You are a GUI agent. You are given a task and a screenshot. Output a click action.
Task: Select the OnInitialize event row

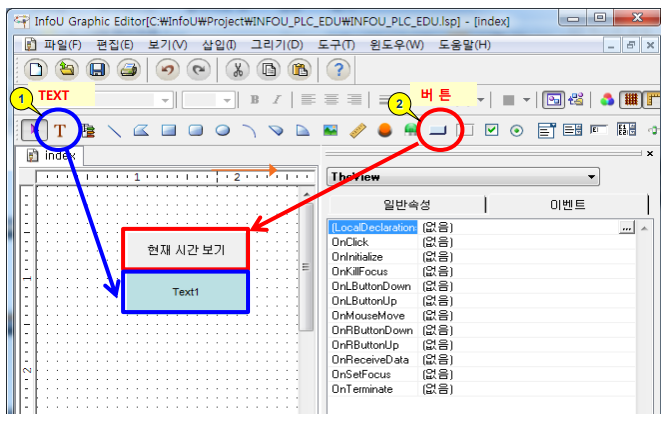tap(481, 257)
